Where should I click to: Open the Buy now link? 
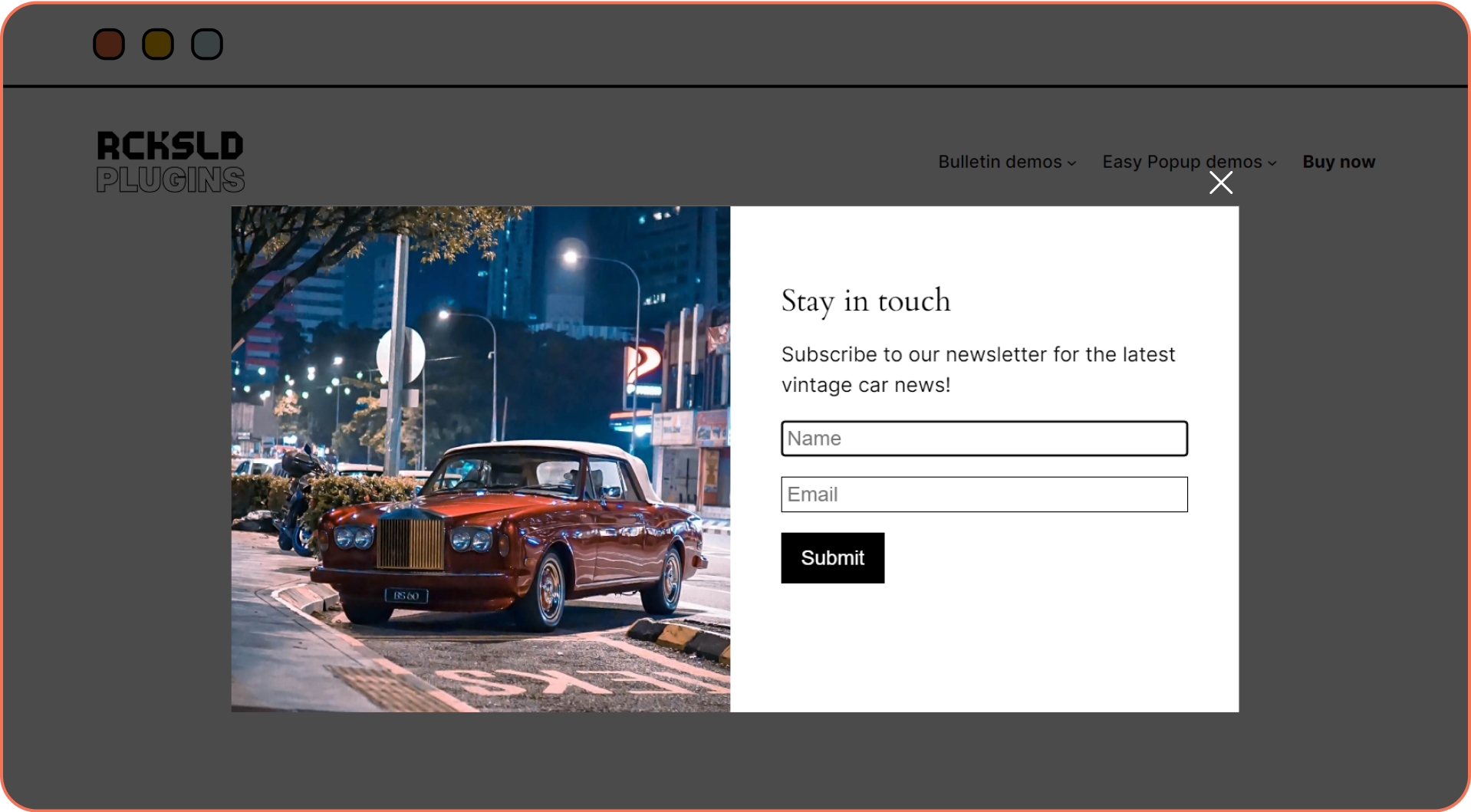pos(1338,162)
